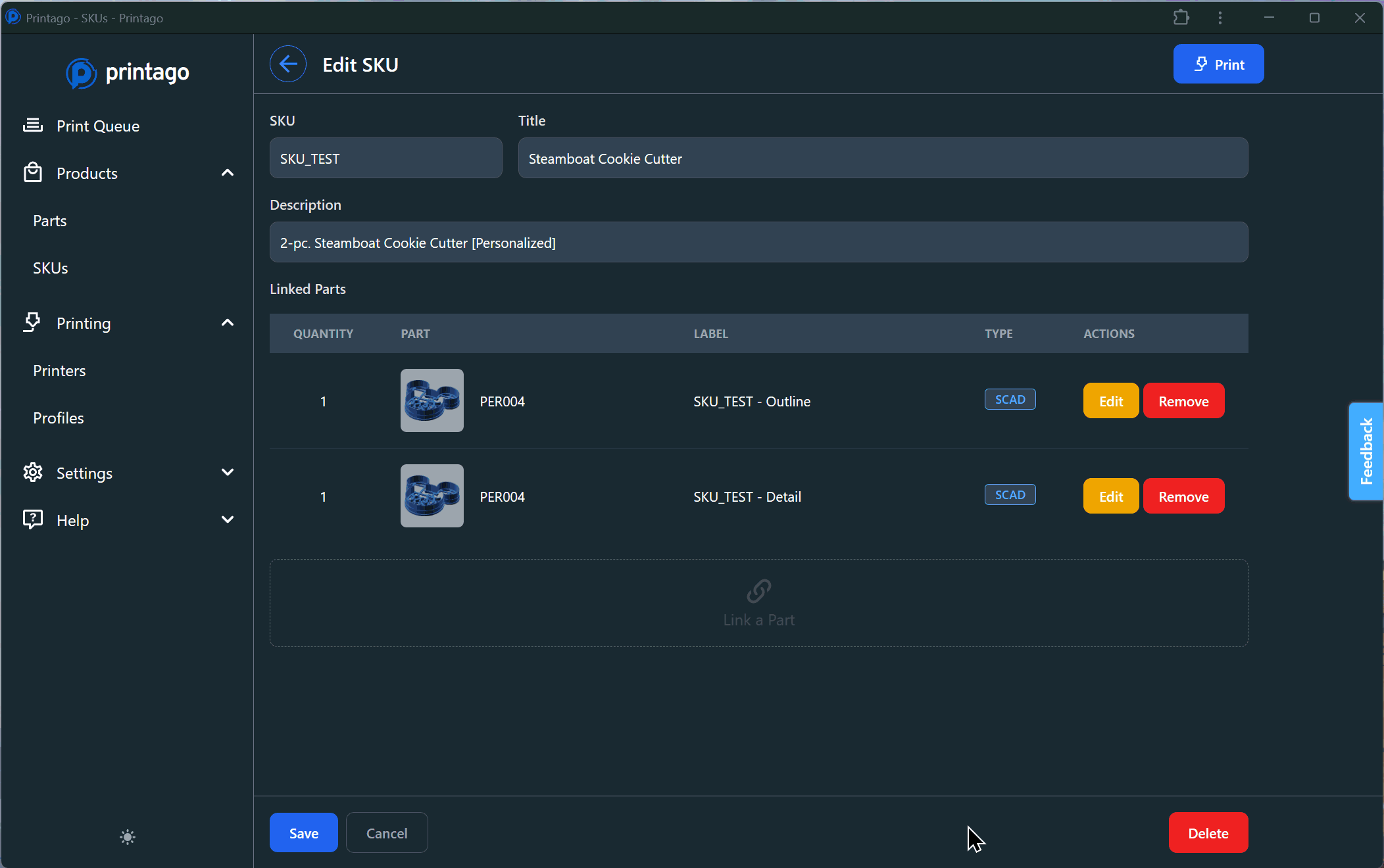Click the blue Print button

tap(1218, 64)
